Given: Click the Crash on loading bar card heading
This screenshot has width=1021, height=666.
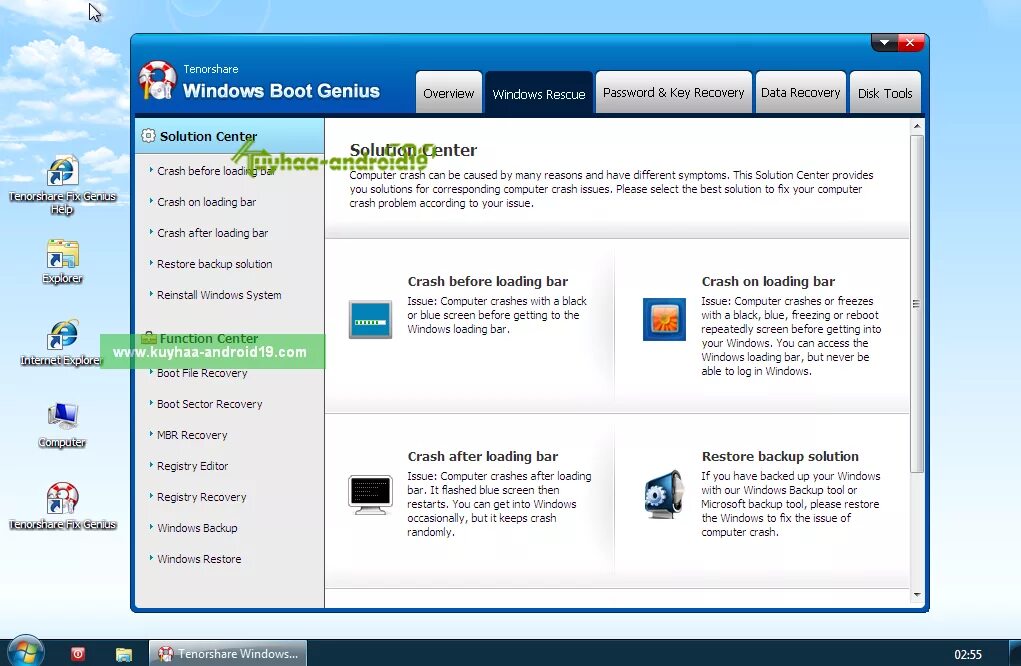Looking at the screenshot, I should tap(768, 281).
